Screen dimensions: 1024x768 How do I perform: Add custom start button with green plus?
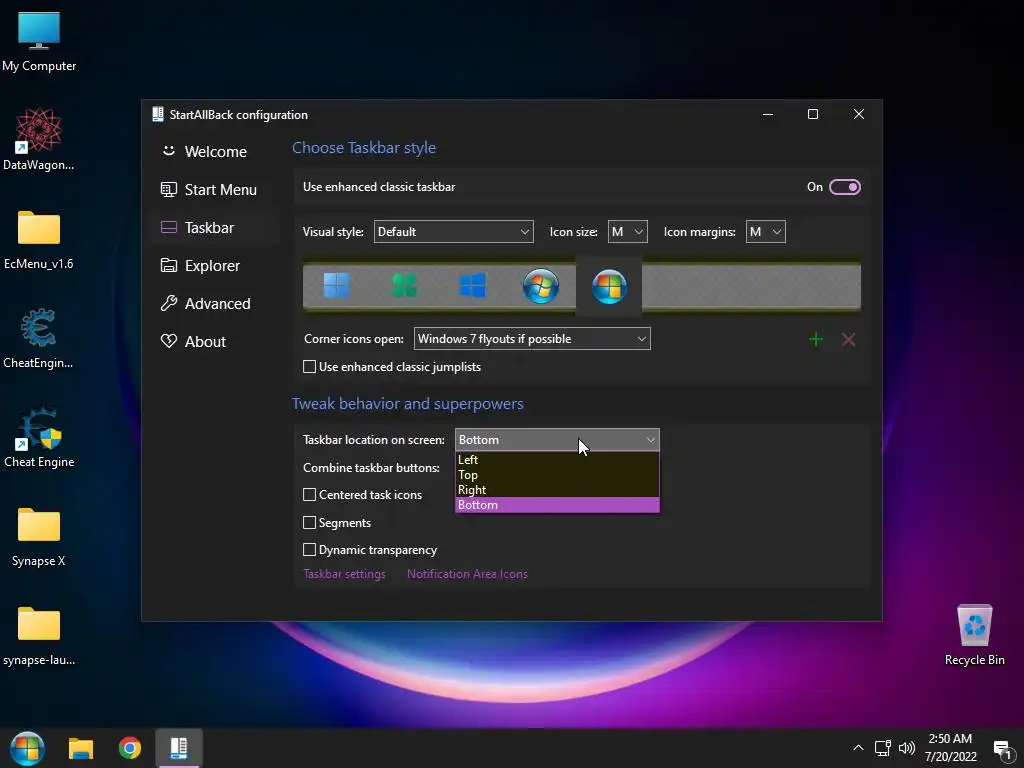(816, 339)
